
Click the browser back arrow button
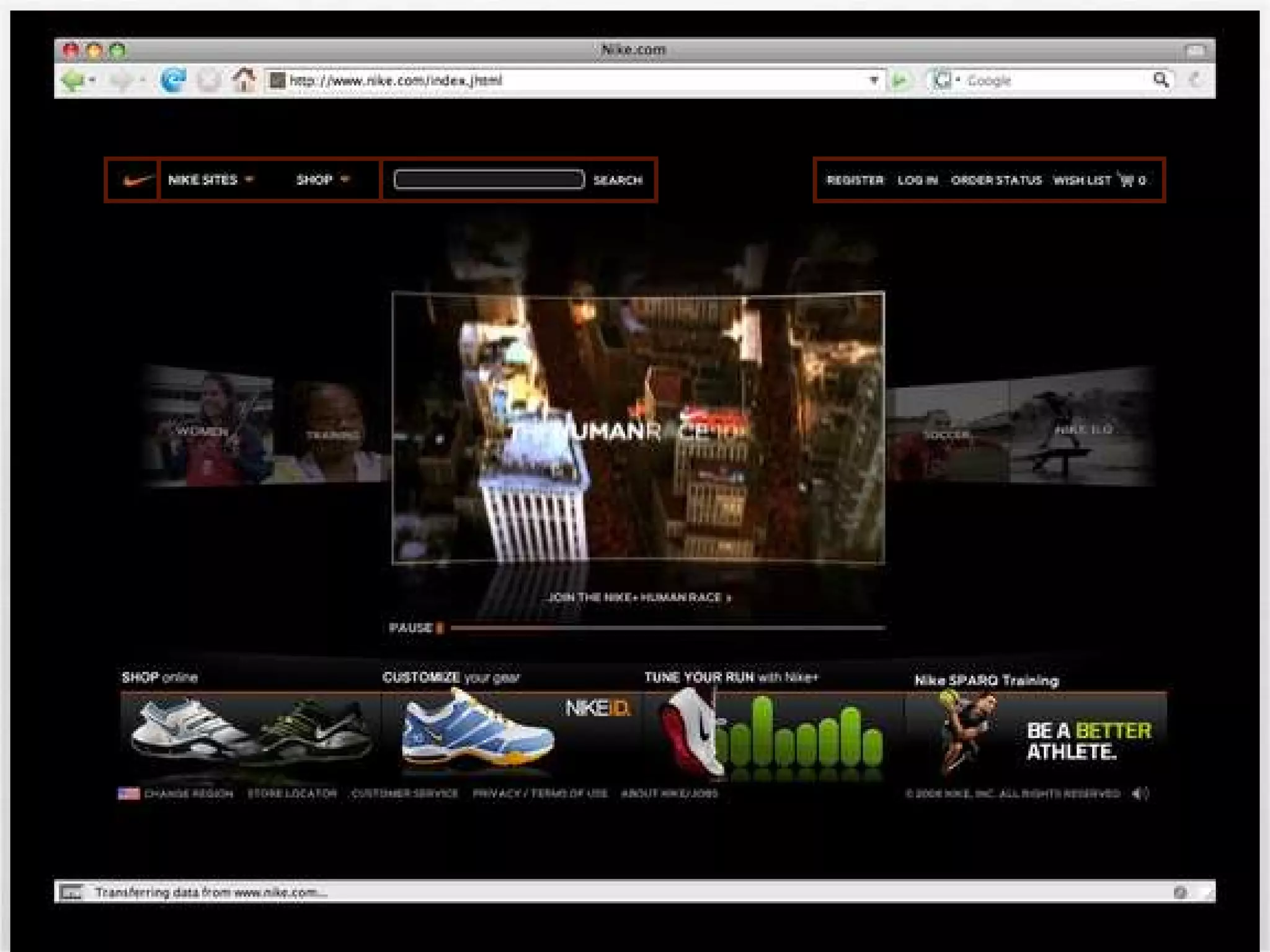[x=73, y=80]
